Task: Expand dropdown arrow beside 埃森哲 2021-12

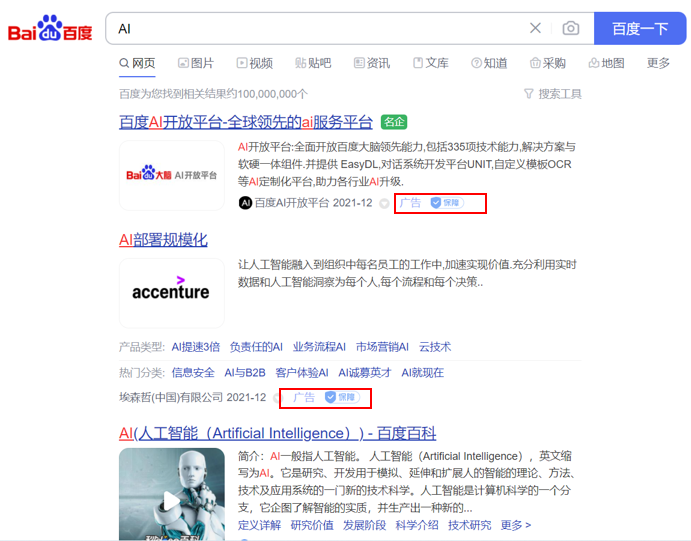Action: pos(277,398)
